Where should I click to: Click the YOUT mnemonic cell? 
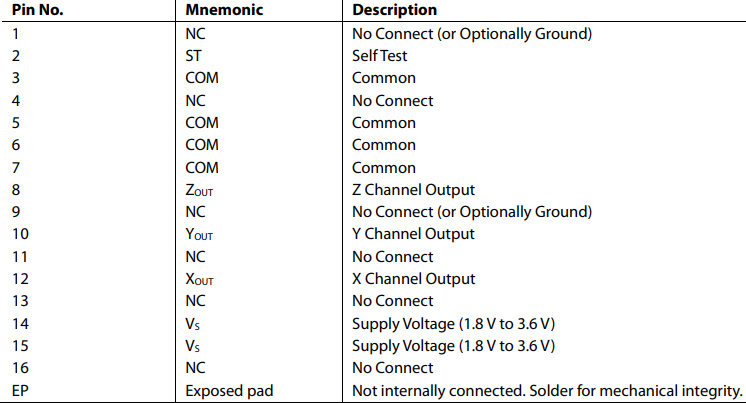coord(200,234)
